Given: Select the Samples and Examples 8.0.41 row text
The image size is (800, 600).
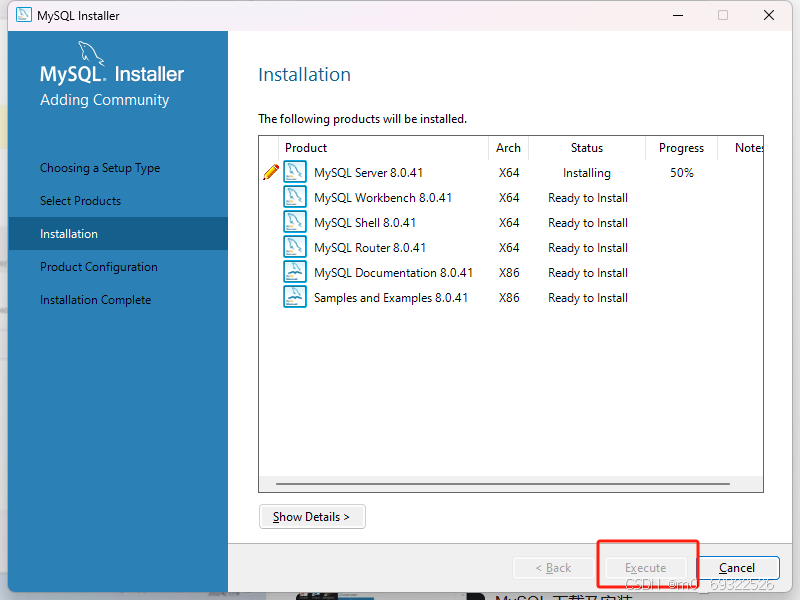Looking at the screenshot, I should pyautogui.click(x=391, y=298).
